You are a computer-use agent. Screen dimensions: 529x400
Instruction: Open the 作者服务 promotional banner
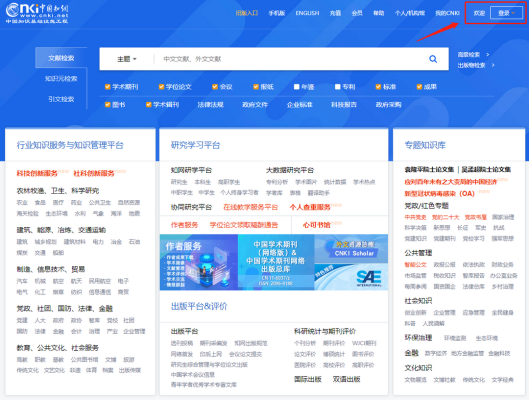point(199,262)
